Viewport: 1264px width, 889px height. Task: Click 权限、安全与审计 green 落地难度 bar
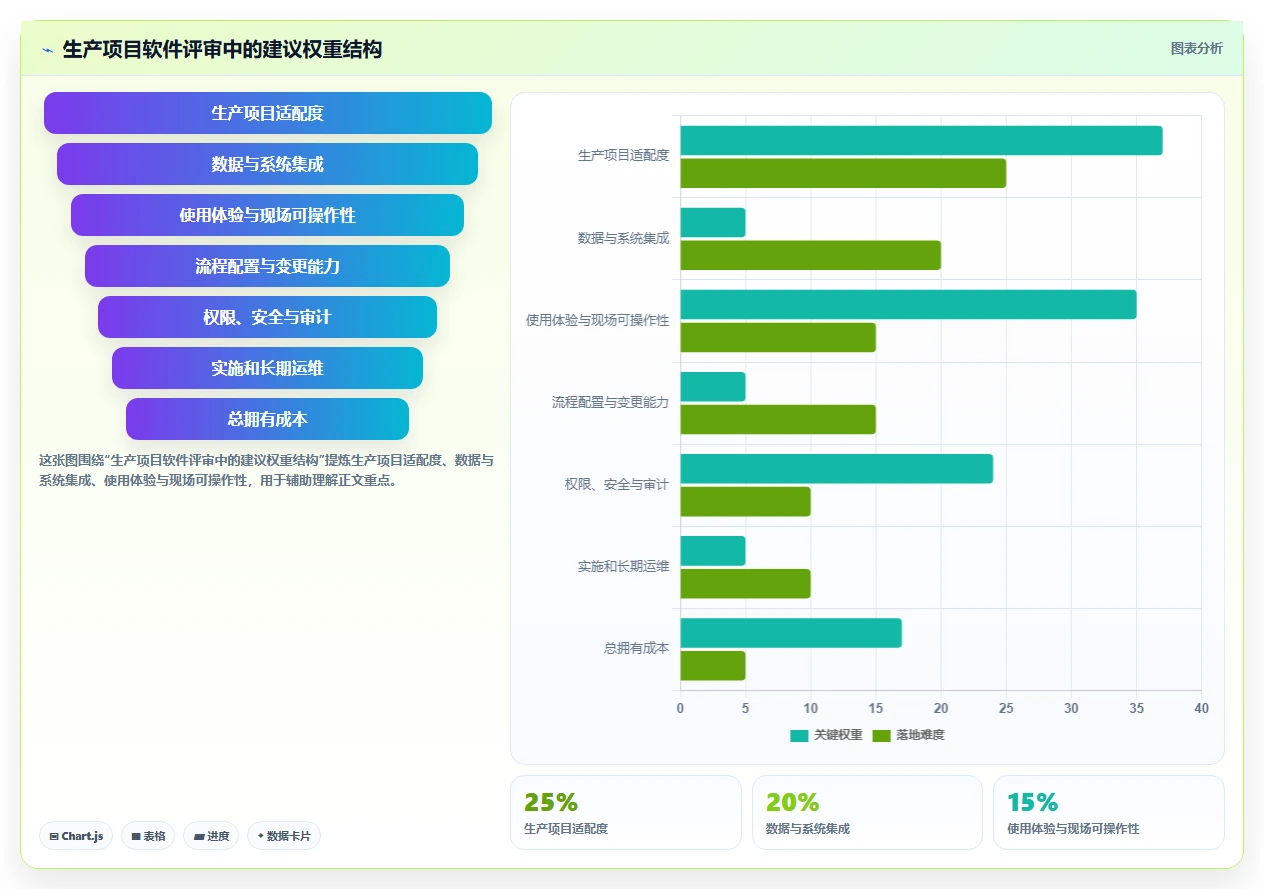(746, 502)
